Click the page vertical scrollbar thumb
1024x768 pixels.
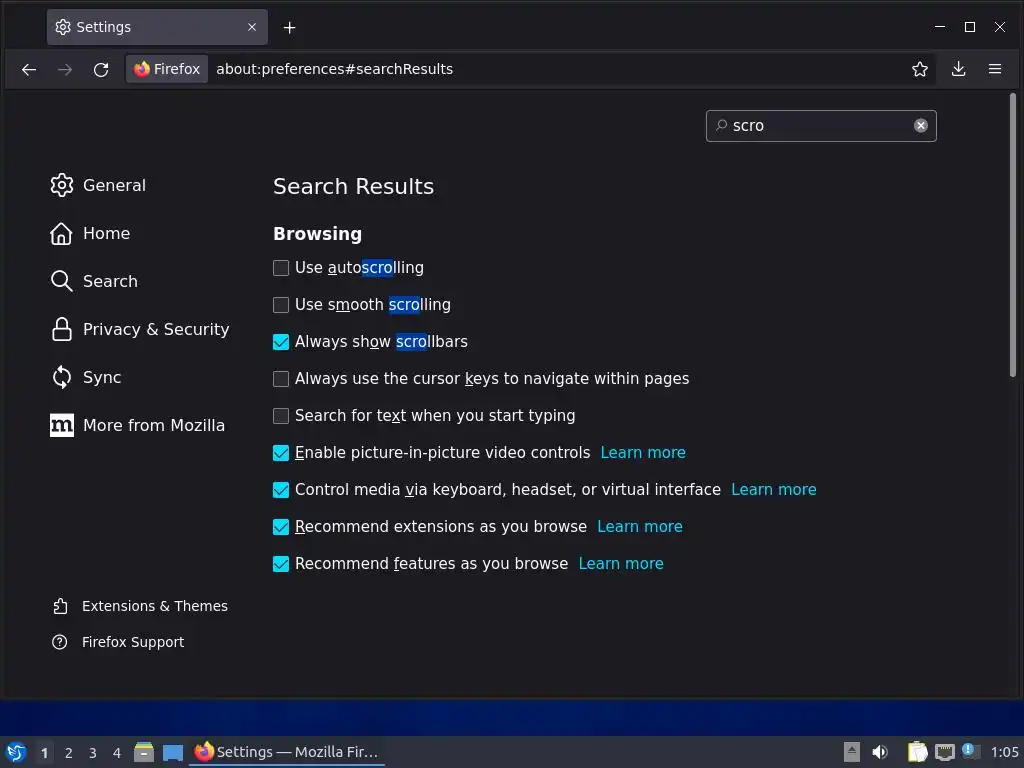pyautogui.click(x=1012, y=235)
